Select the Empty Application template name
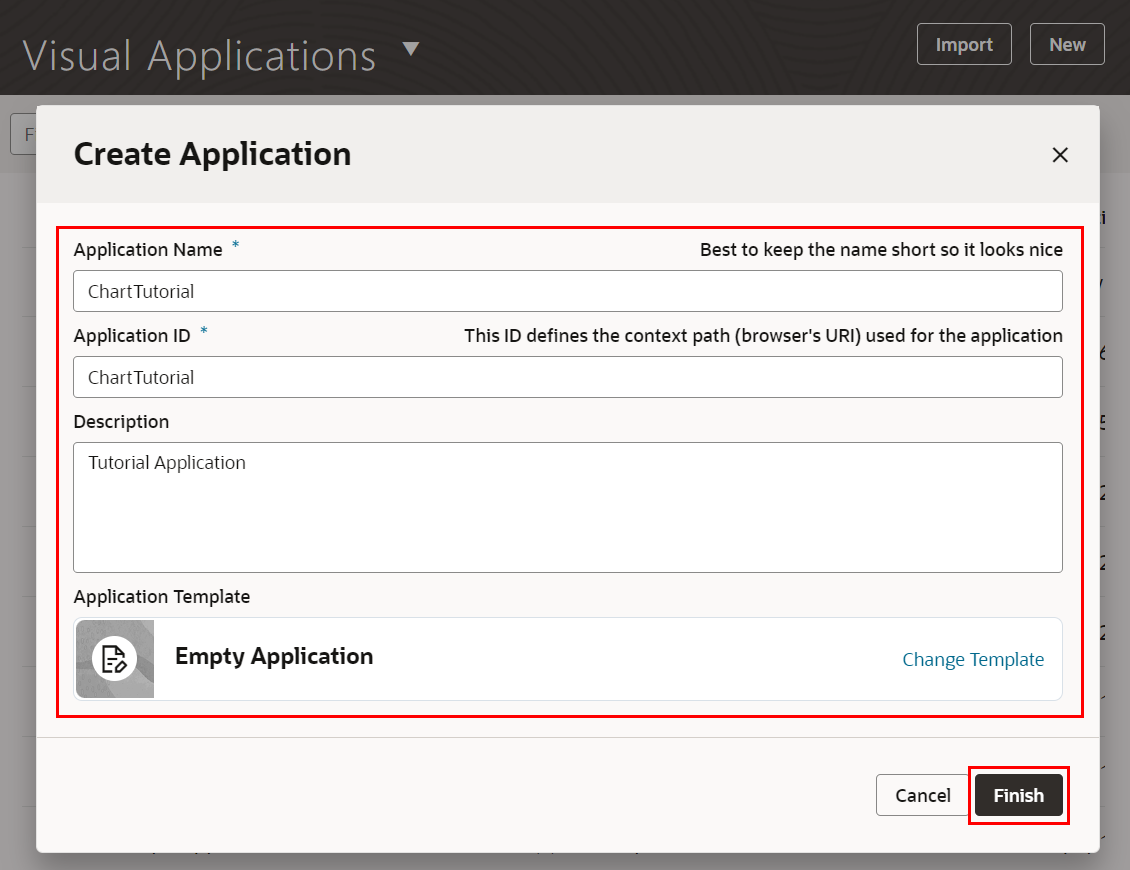Image resolution: width=1130 pixels, height=870 pixels. click(274, 656)
